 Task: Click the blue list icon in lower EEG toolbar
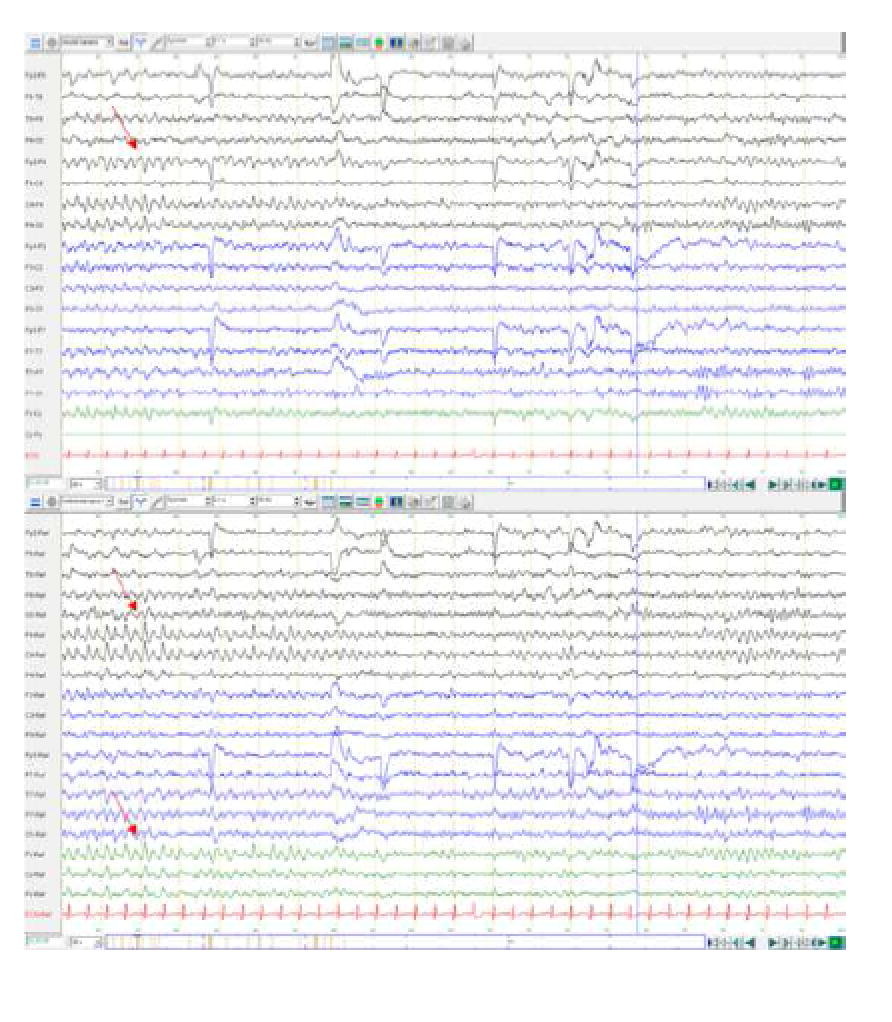click(x=35, y=502)
